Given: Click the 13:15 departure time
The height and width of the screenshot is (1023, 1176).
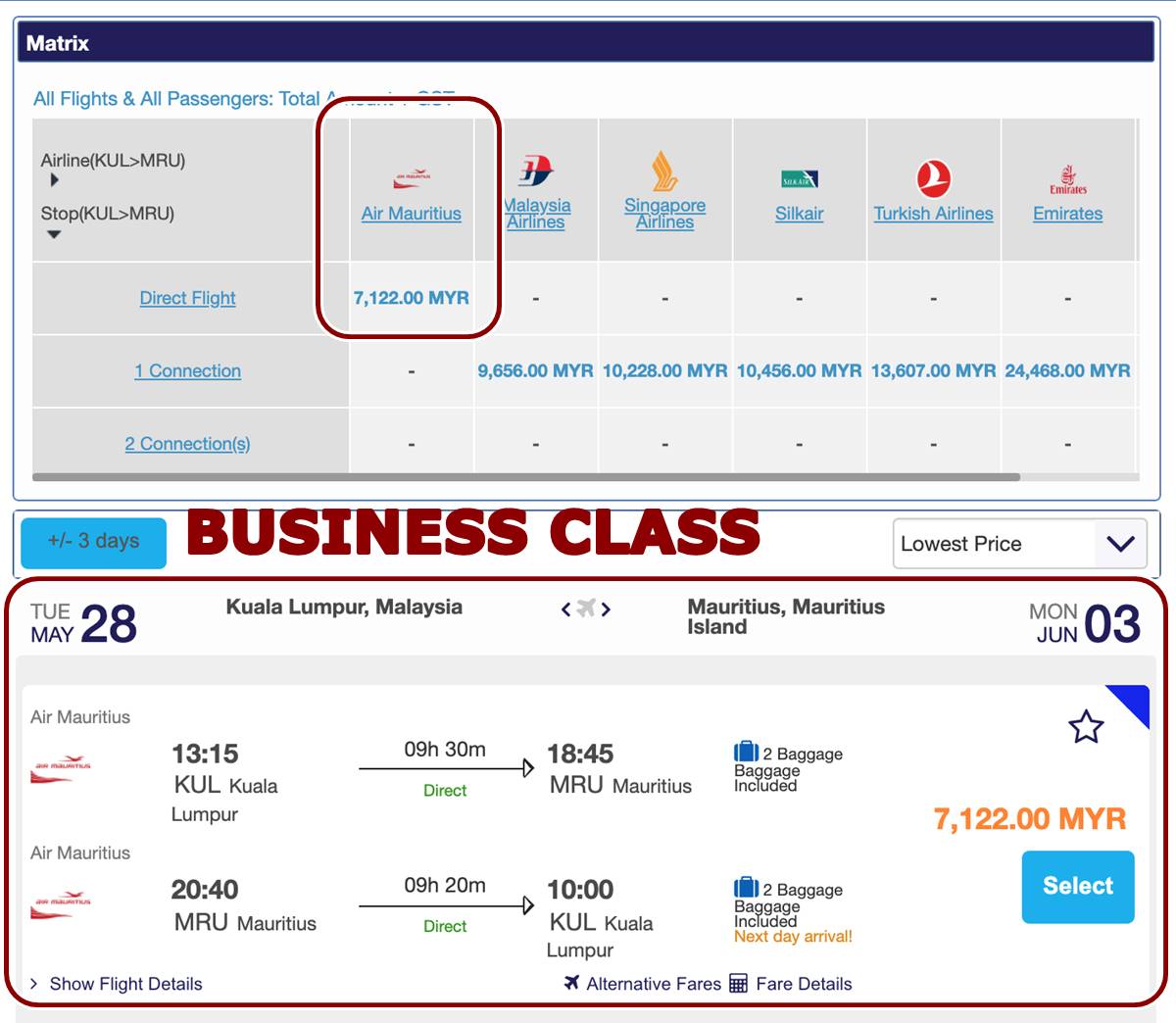Looking at the screenshot, I should (x=205, y=754).
